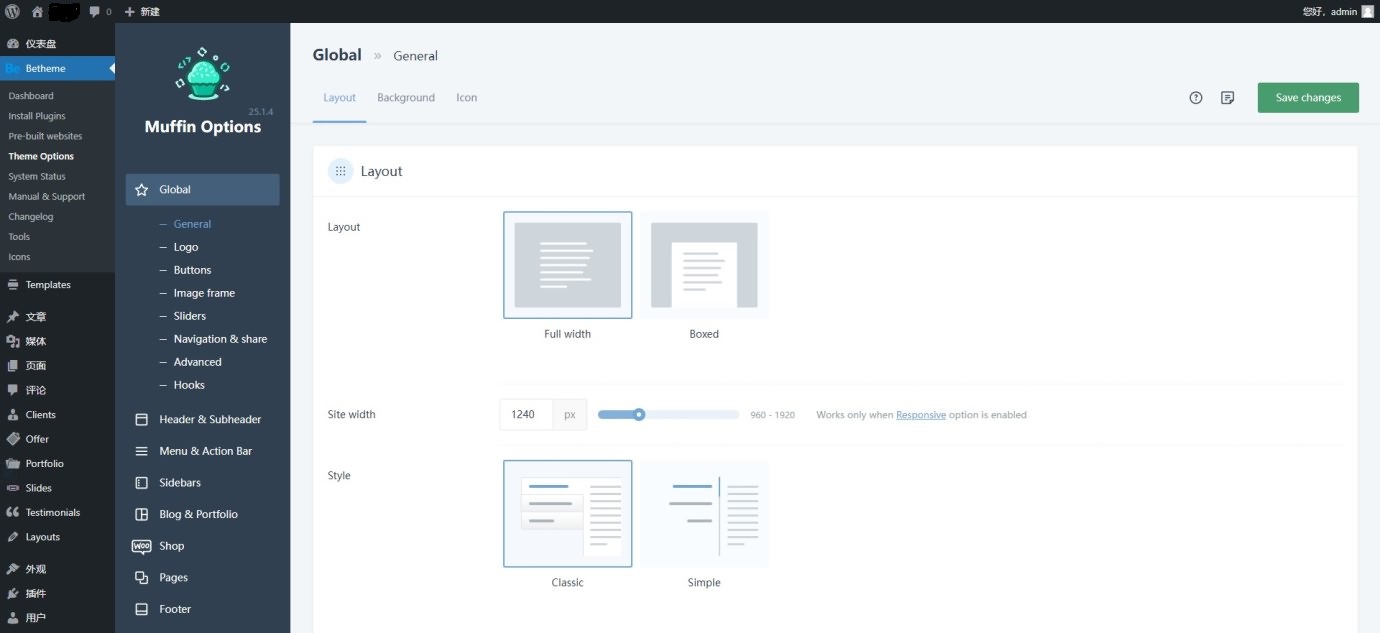1380x633 pixels.
Task: Open the 外观 appearance menu
Action: (57, 569)
